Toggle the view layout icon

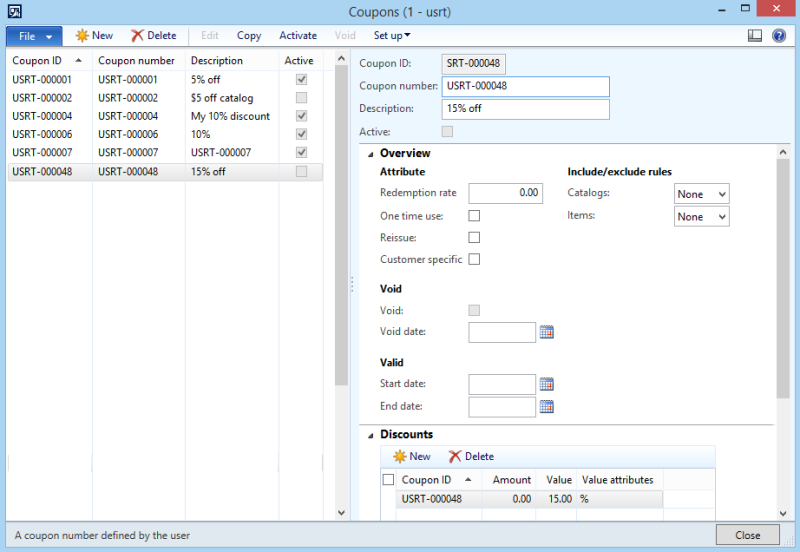[x=755, y=36]
